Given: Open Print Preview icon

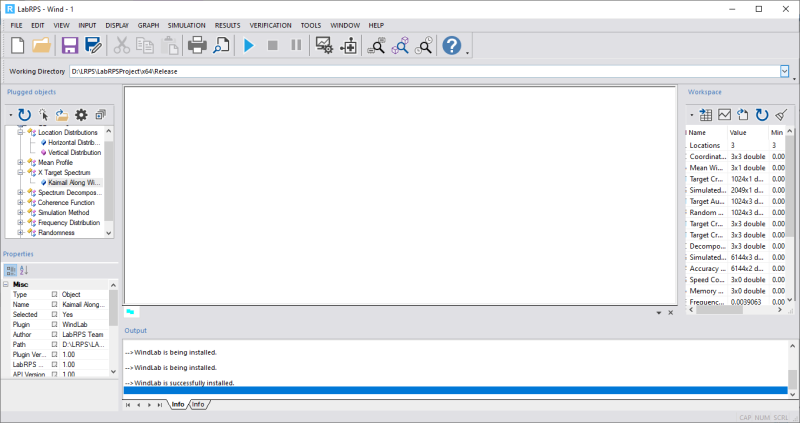Looking at the screenshot, I should (221, 45).
